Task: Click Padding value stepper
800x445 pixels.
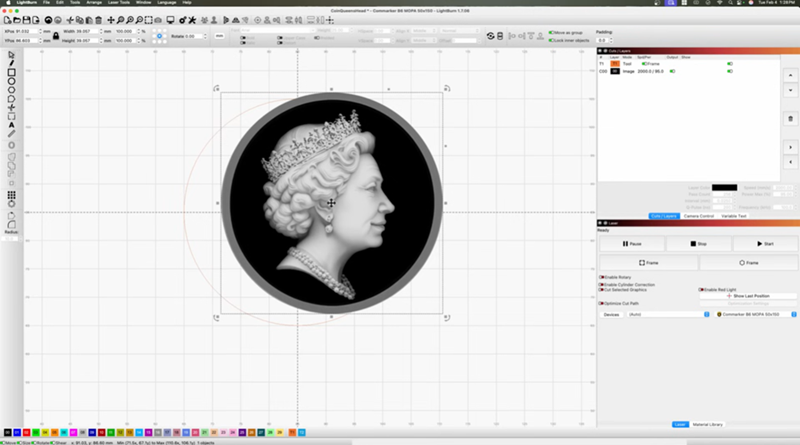Action: pos(611,40)
